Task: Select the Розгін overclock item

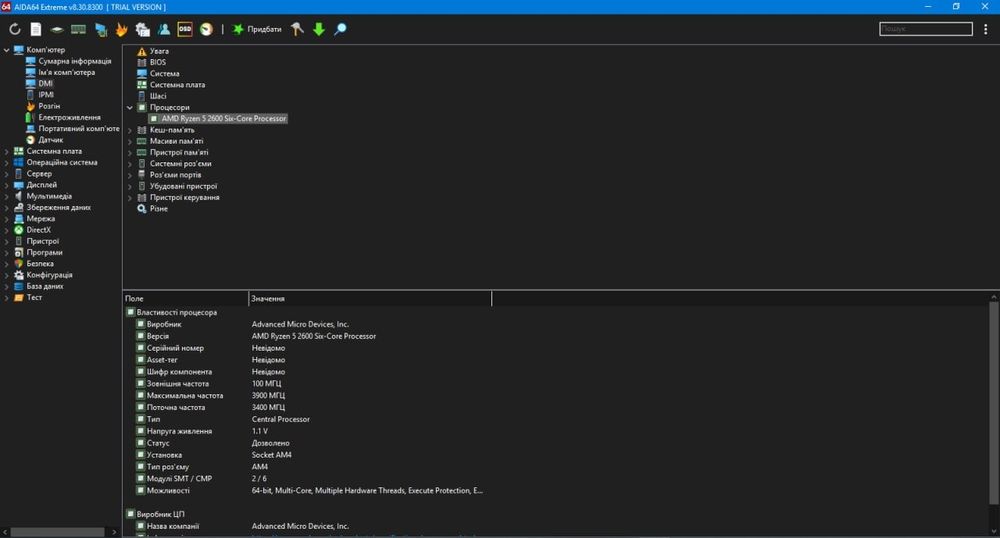Action: pos(49,106)
